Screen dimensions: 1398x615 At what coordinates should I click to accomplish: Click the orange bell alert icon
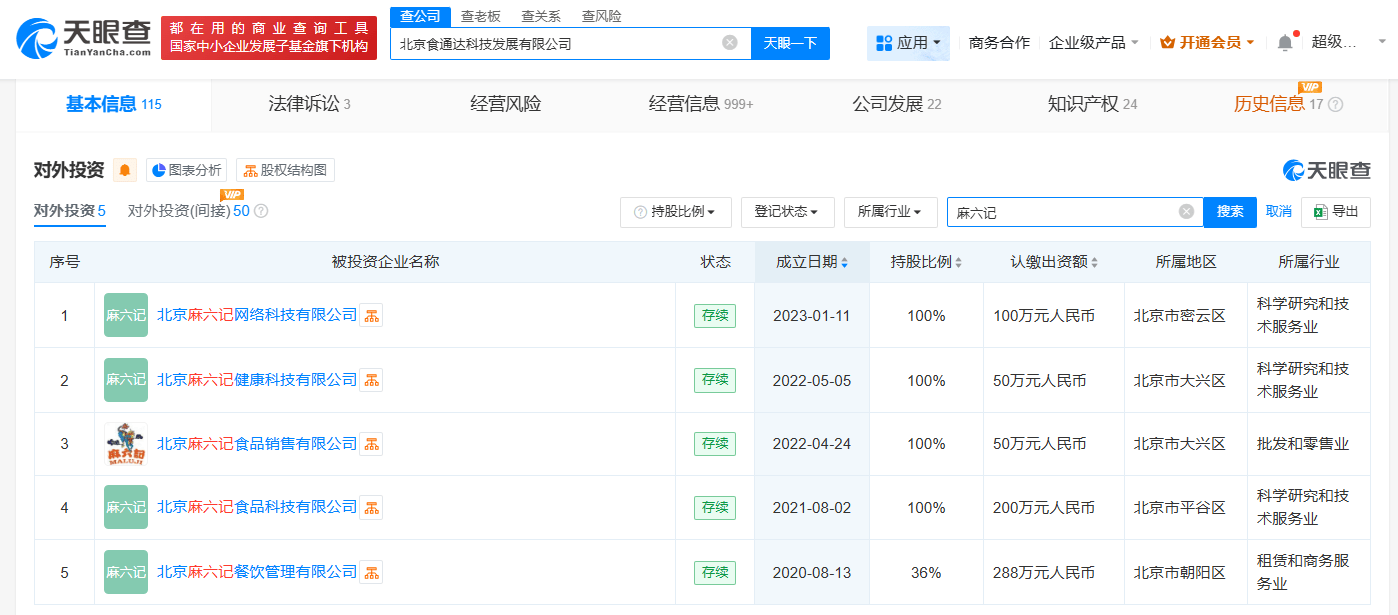pos(125,170)
